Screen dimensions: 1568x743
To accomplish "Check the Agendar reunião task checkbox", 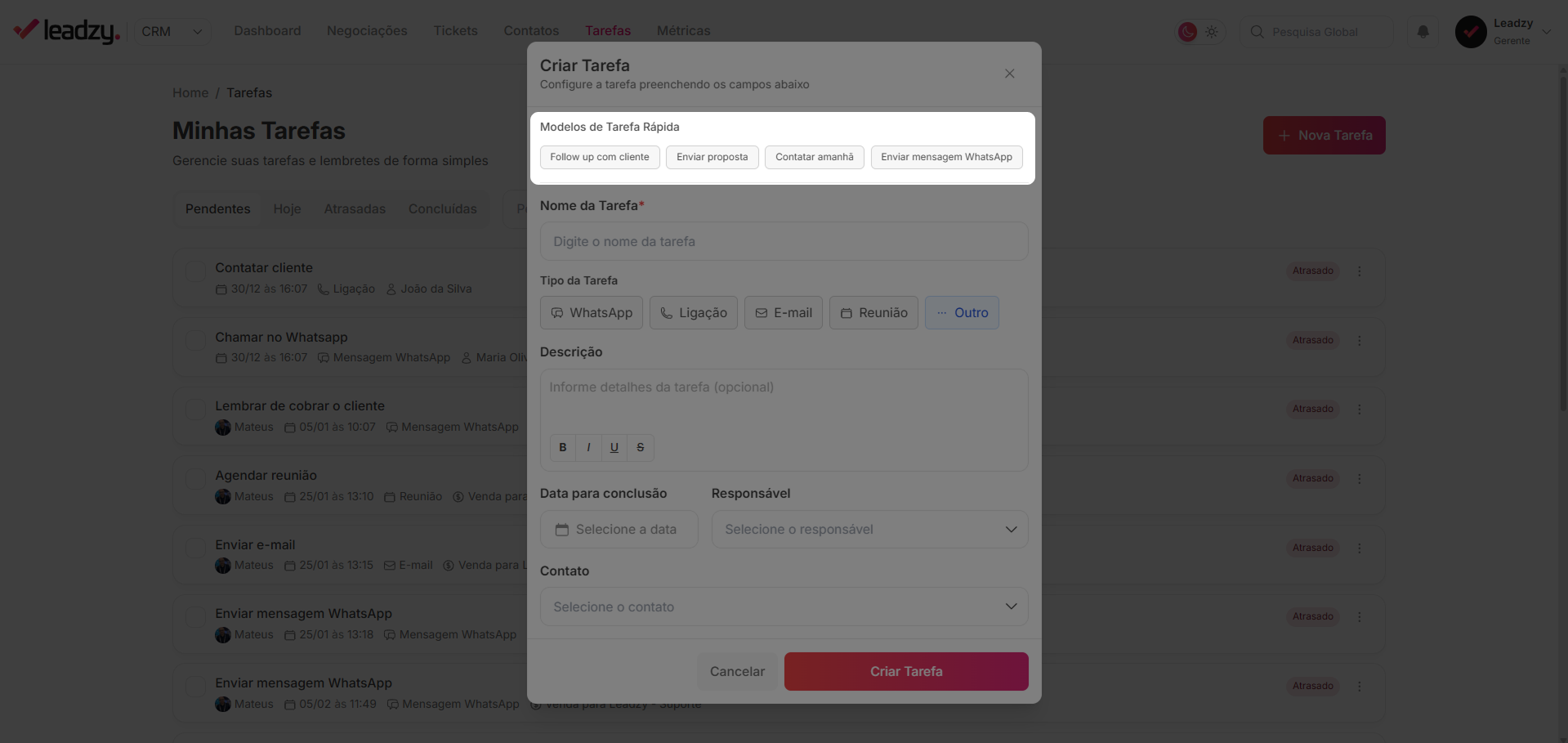I will [x=195, y=478].
